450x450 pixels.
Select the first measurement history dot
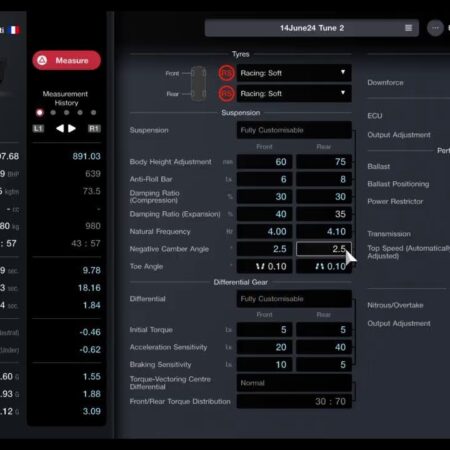click(x=40, y=113)
